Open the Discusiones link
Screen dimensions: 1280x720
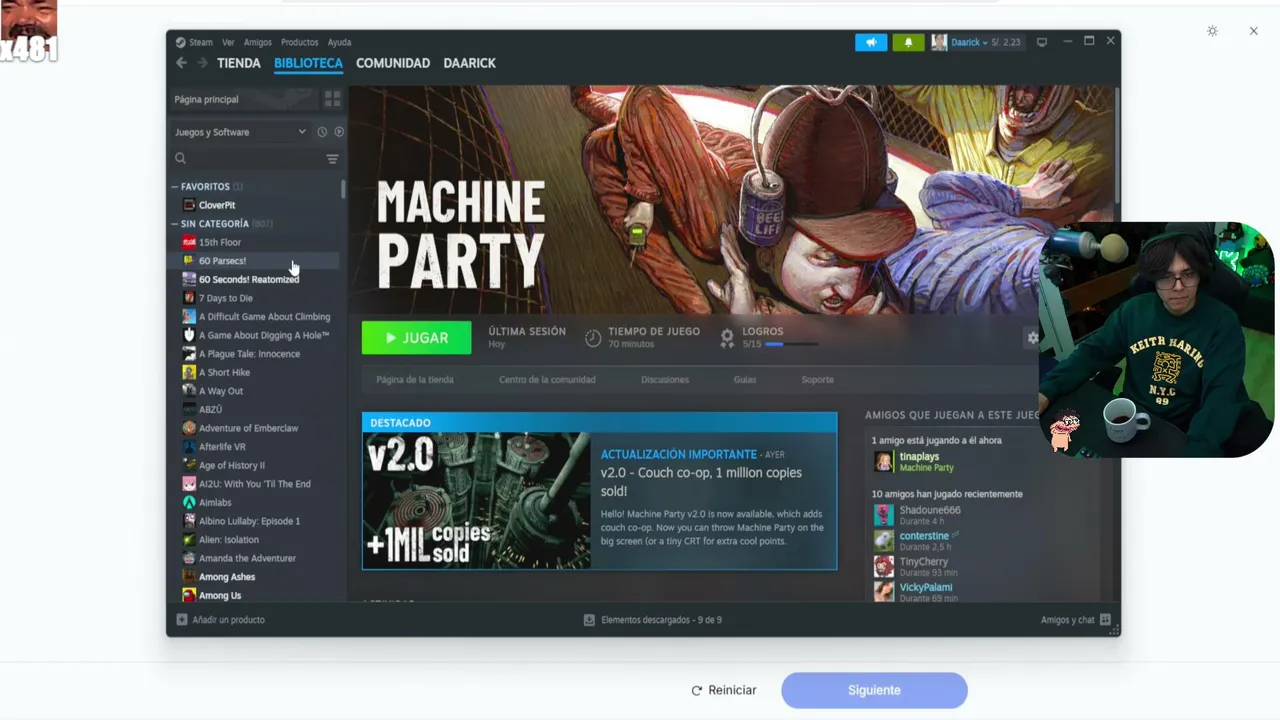pos(665,380)
